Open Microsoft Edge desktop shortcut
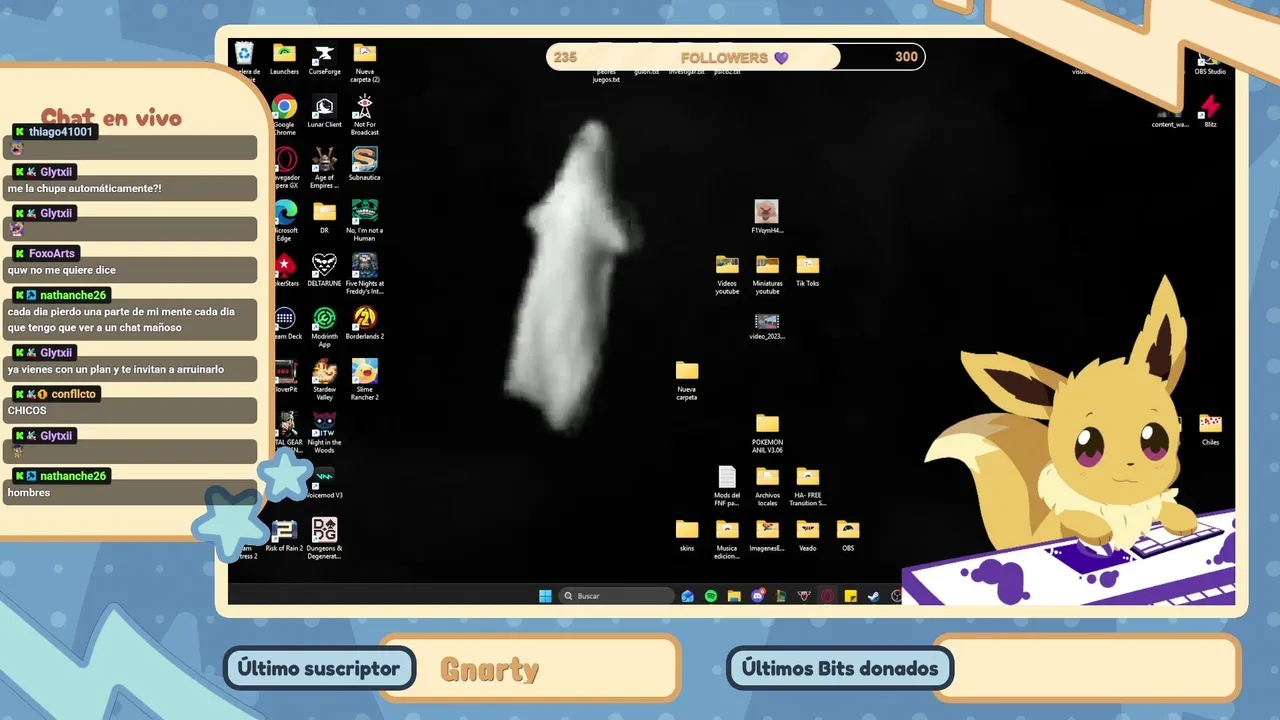 pyautogui.click(x=285, y=221)
